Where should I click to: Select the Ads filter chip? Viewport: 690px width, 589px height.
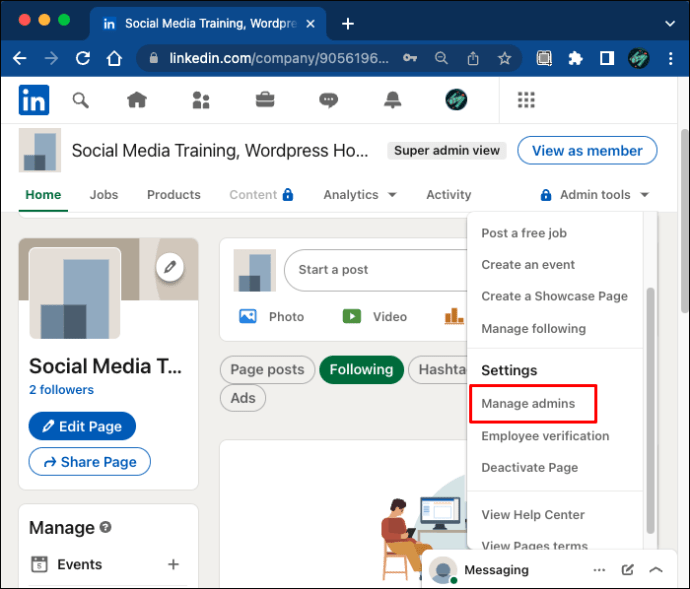click(x=243, y=398)
